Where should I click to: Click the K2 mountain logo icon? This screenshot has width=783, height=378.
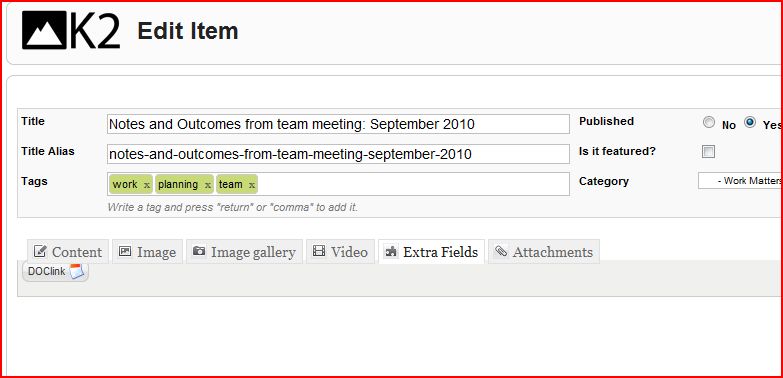[x=44, y=30]
